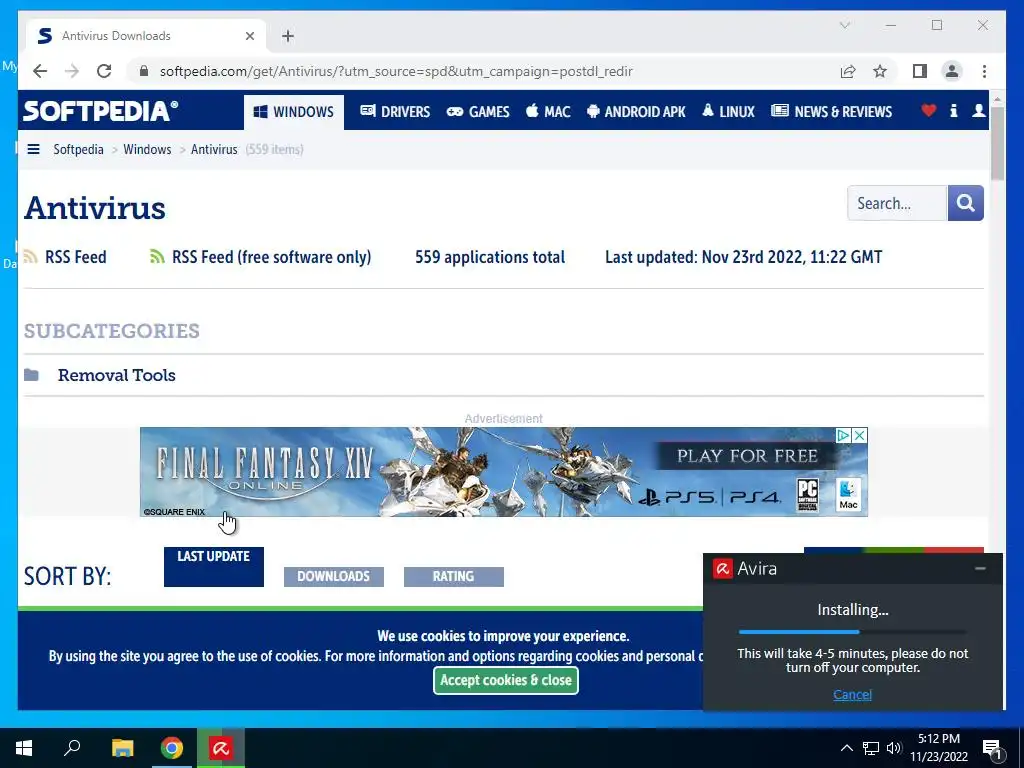Click the '559 applications total' text
The width and height of the screenshot is (1024, 768).
click(490, 257)
